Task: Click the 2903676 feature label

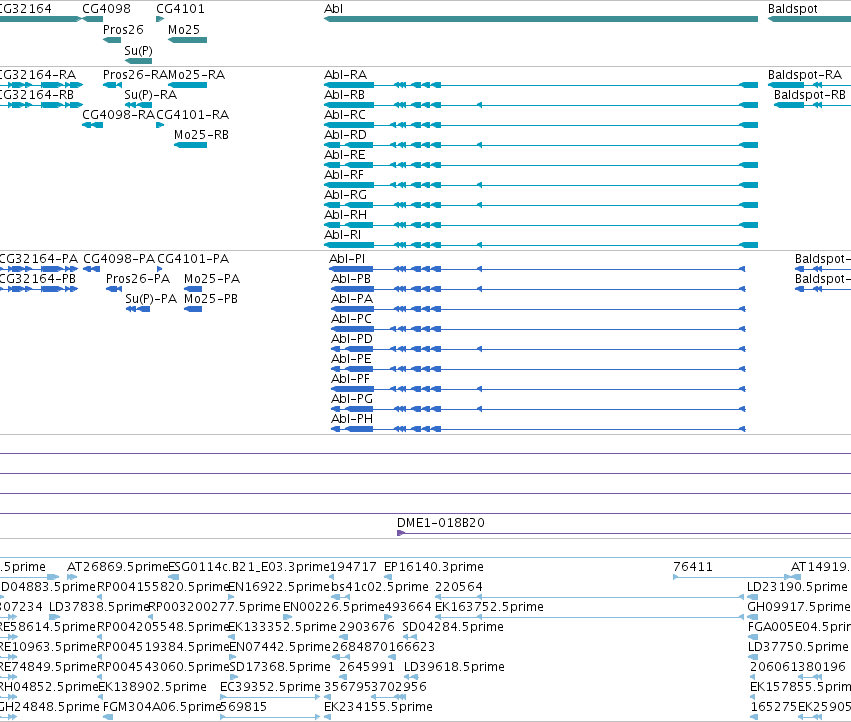Action: coord(367,627)
